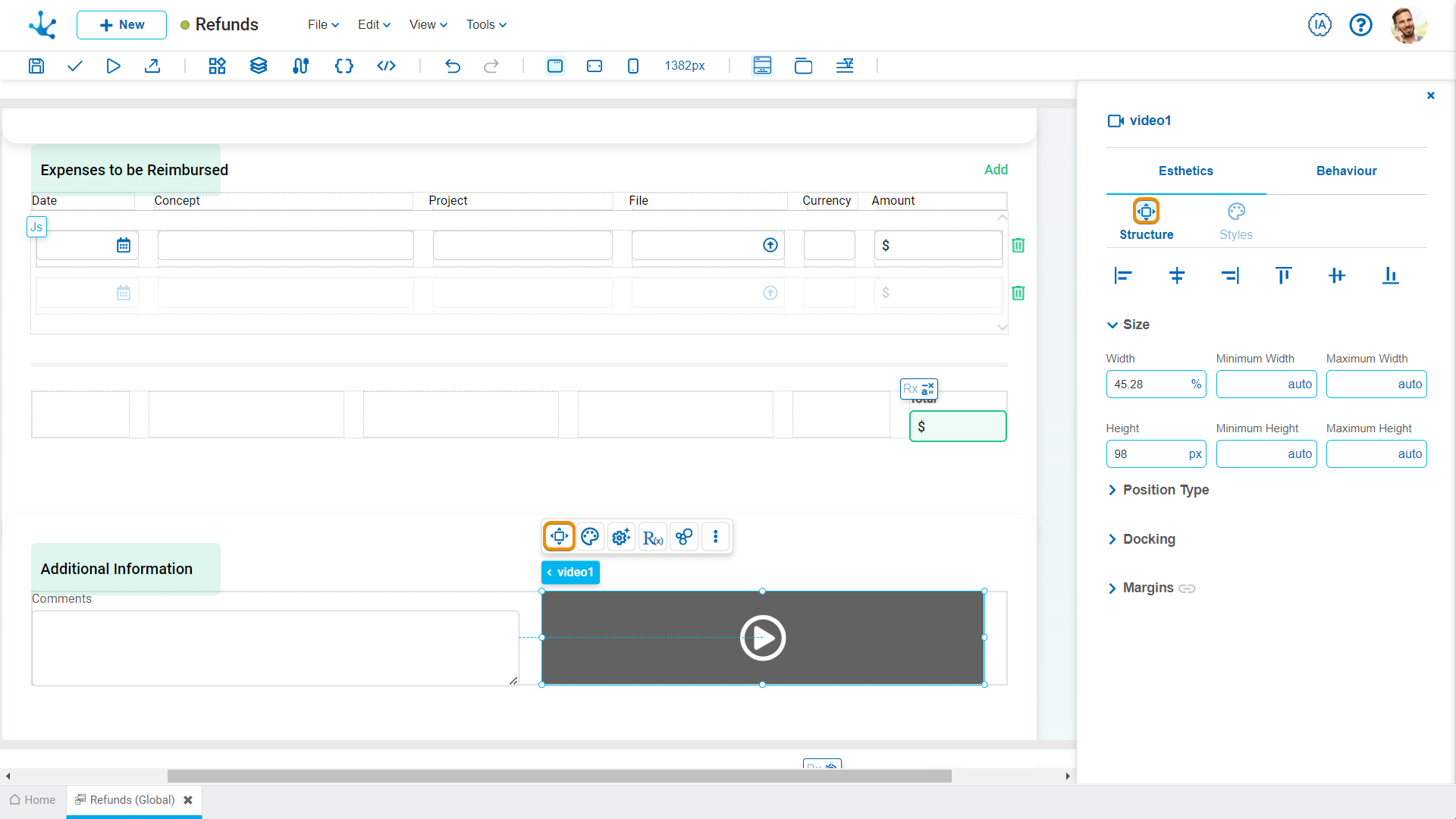The image size is (1456, 819).
Task: Open the curly braces code icon
Action: 344,66
